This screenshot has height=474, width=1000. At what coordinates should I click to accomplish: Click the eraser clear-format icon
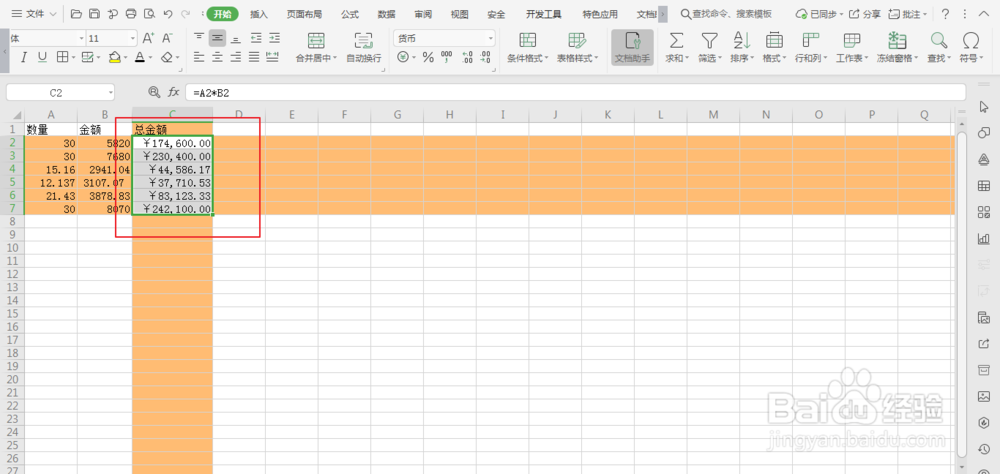click(167, 57)
